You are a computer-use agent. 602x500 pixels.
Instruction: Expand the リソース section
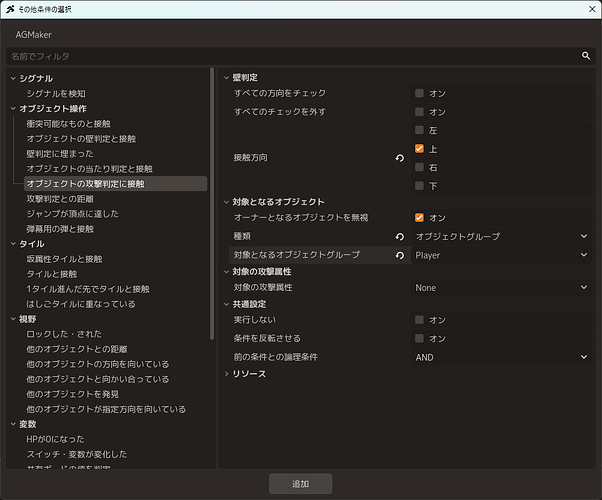[x=226, y=374]
